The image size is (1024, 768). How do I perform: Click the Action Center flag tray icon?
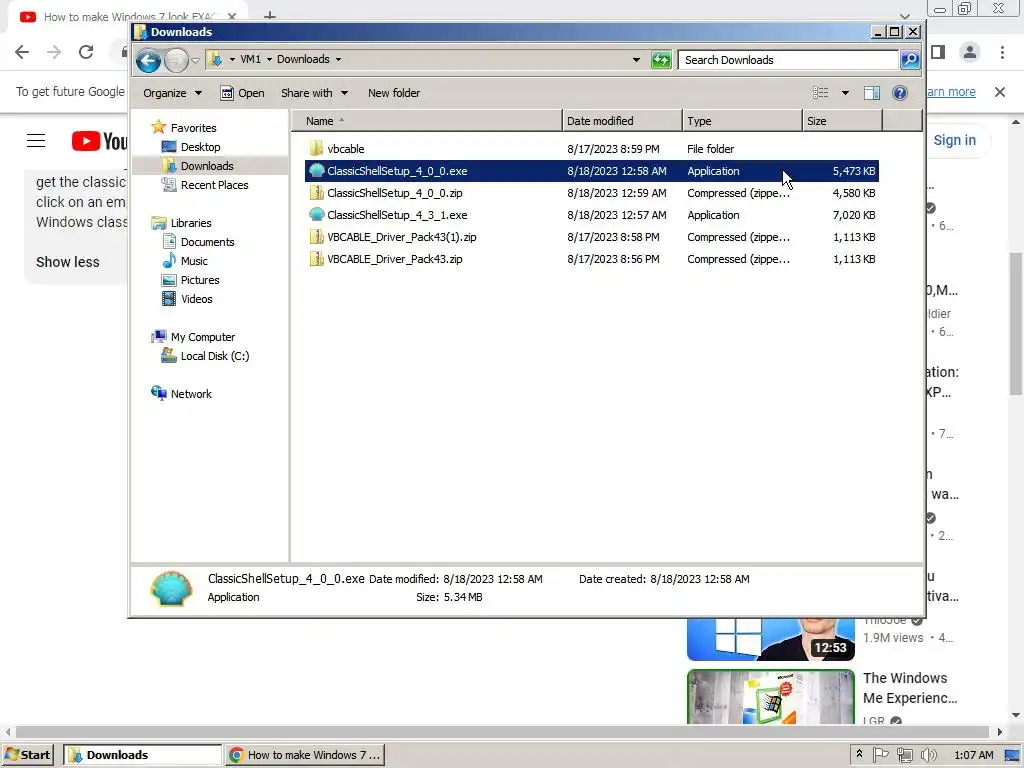coord(880,754)
